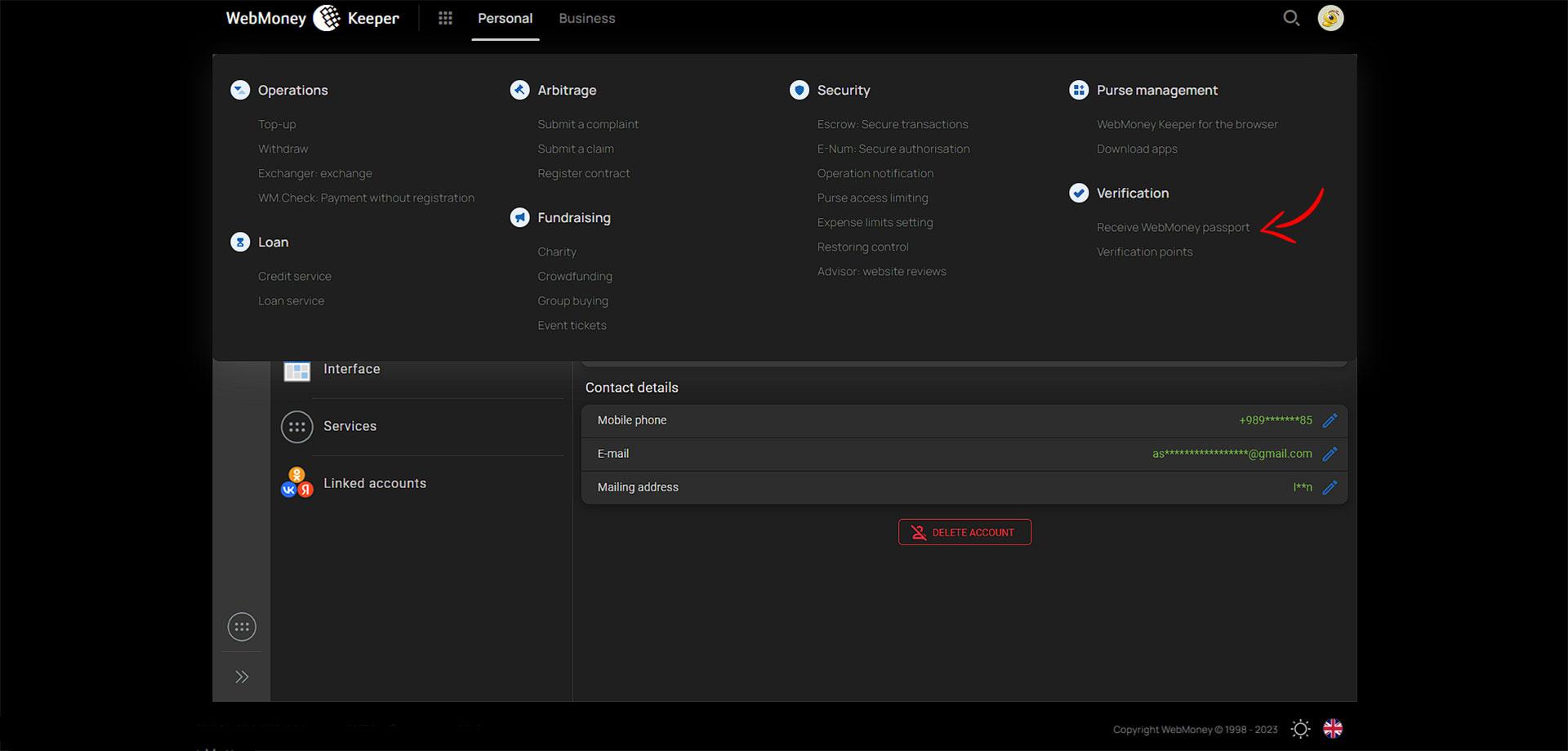
Task: Click the user avatar in header
Action: click(1330, 18)
